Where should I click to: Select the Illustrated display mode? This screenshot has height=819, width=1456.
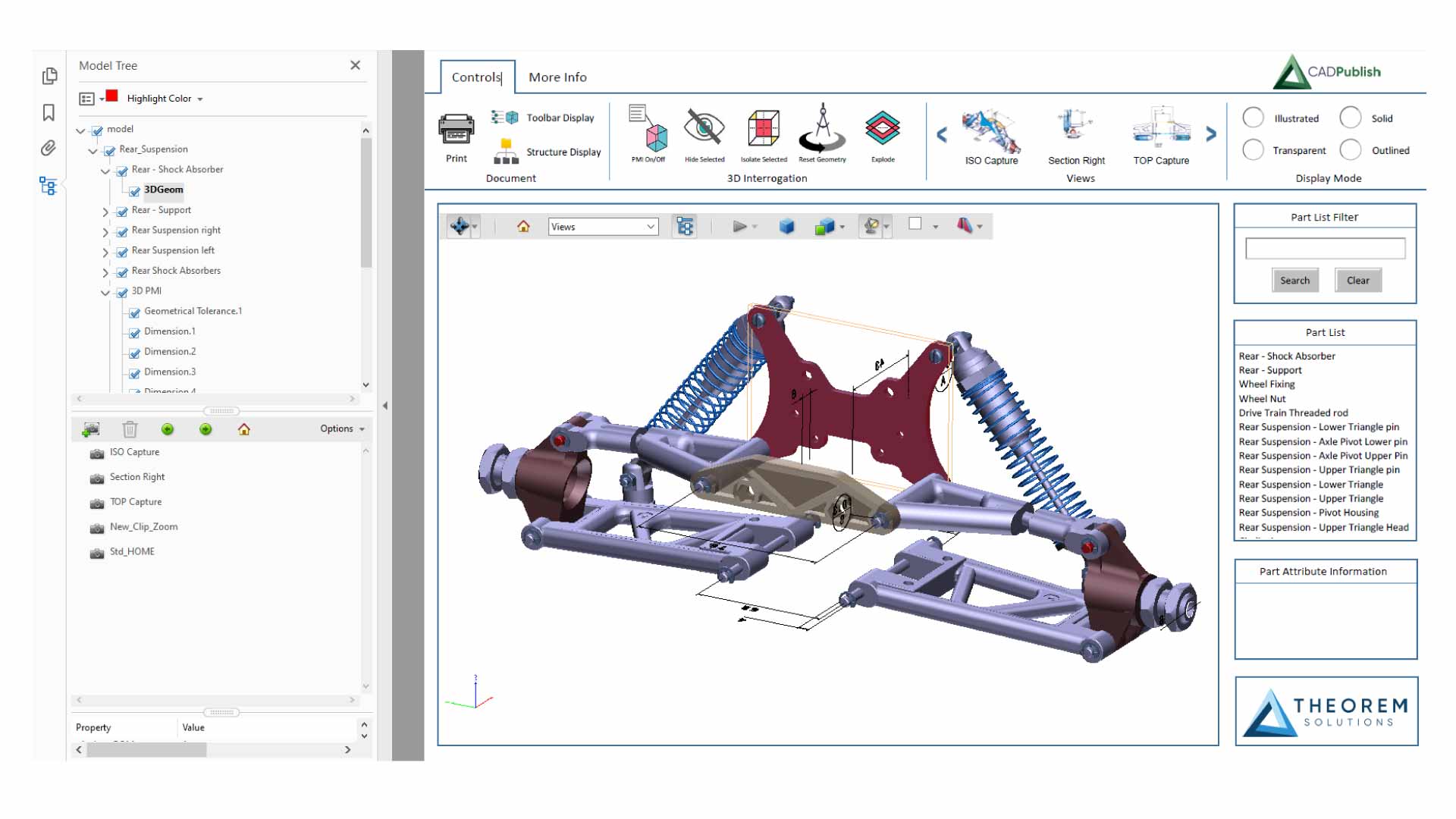point(1253,118)
